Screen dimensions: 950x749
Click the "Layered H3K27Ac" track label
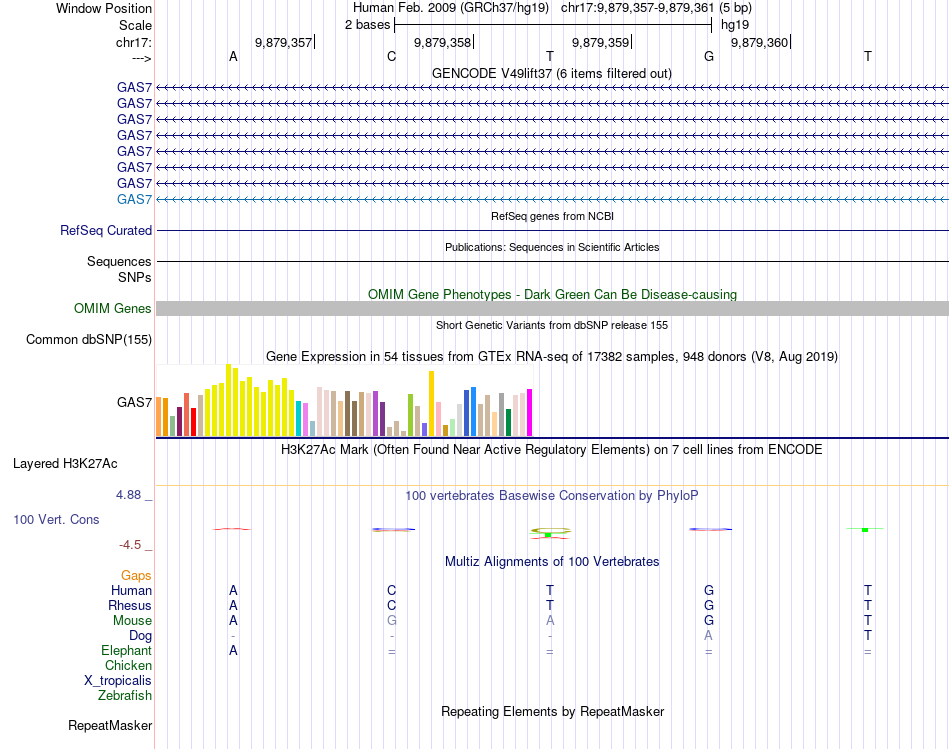[65, 464]
